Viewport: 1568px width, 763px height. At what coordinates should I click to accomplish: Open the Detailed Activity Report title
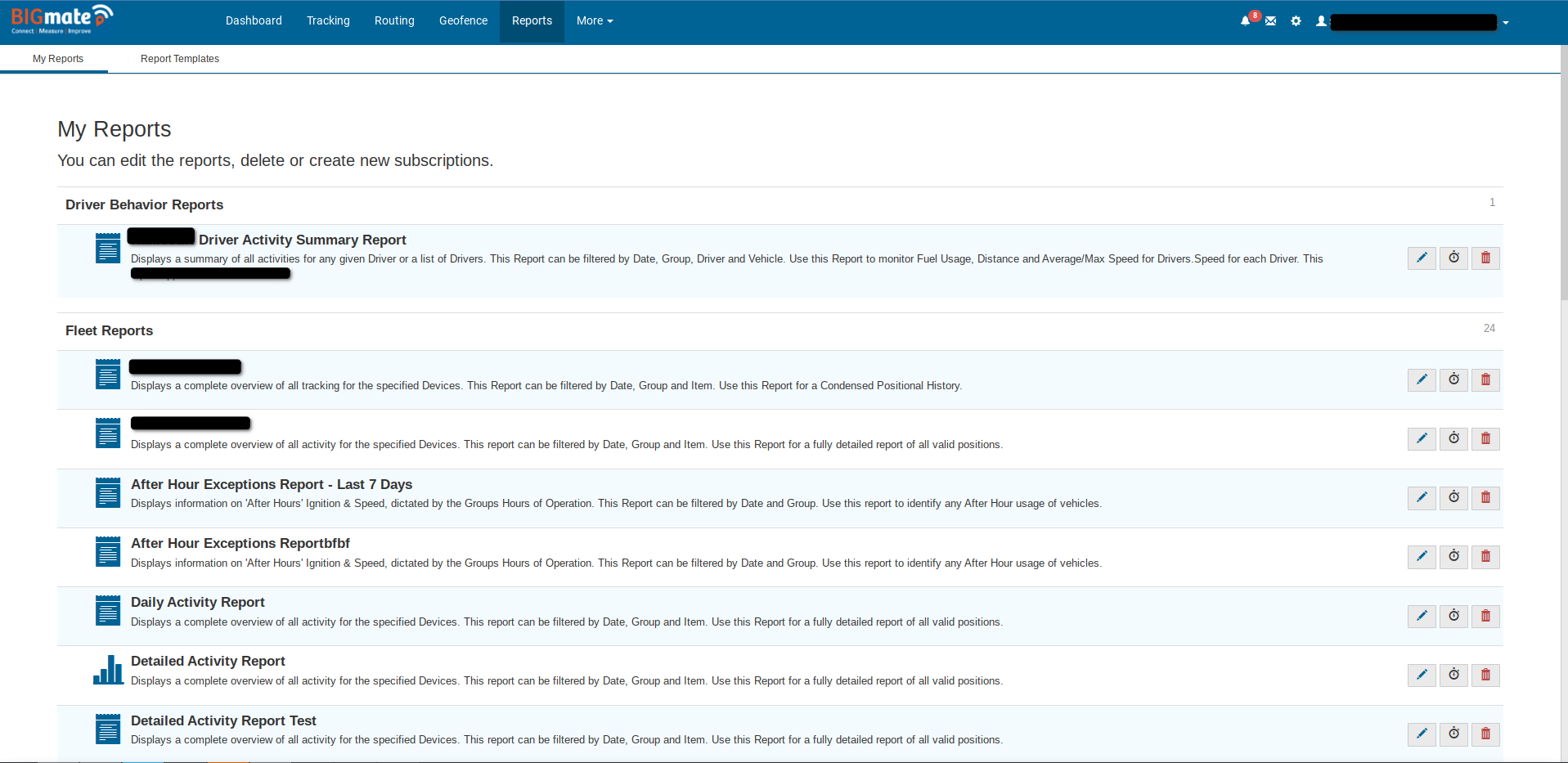(x=208, y=661)
